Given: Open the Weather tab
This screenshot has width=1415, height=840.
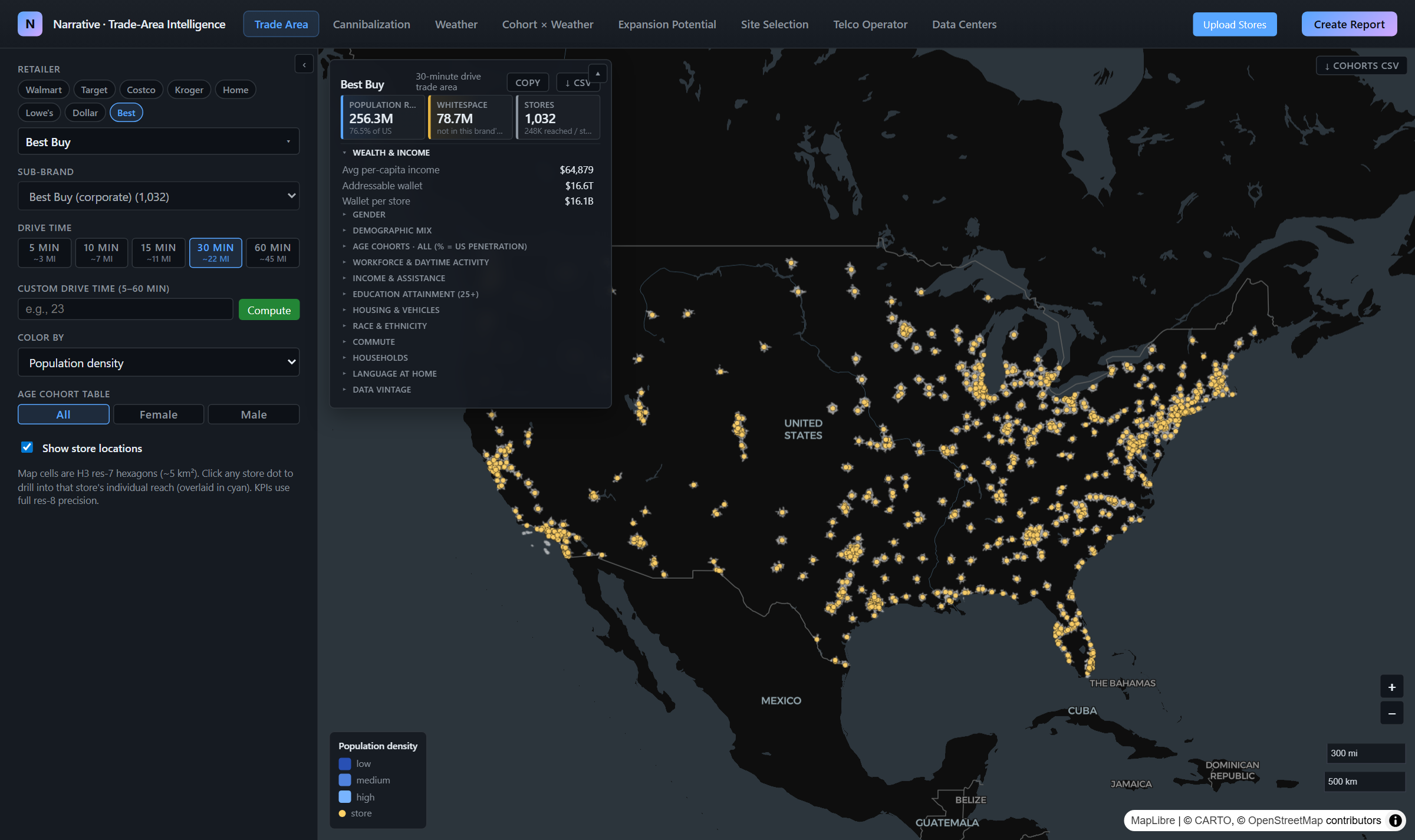Looking at the screenshot, I should (456, 24).
